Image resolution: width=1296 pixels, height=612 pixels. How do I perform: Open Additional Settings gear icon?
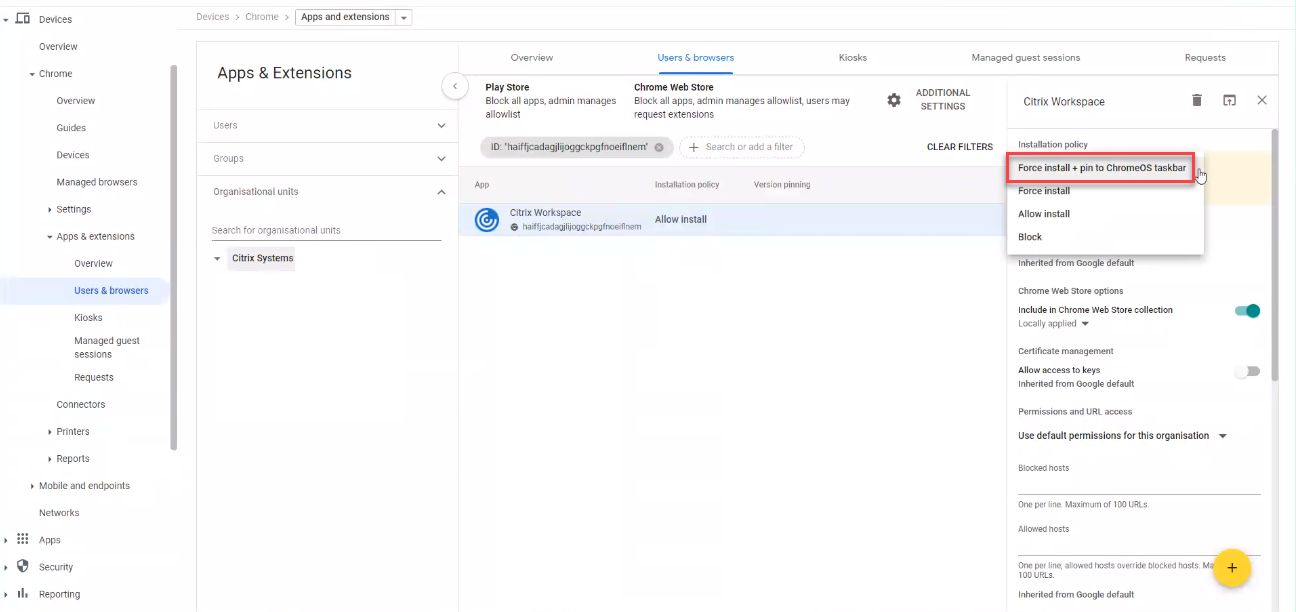[x=894, y=100]
